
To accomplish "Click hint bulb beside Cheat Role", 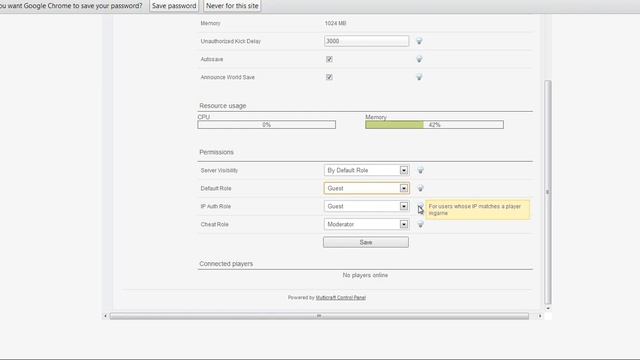I will click(x=420, y=224).
